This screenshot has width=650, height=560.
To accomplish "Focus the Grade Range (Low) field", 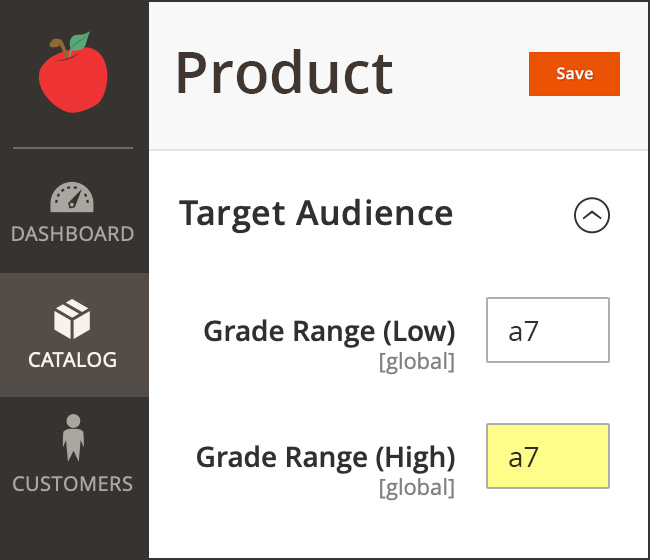I will click(x=547, y=330).
